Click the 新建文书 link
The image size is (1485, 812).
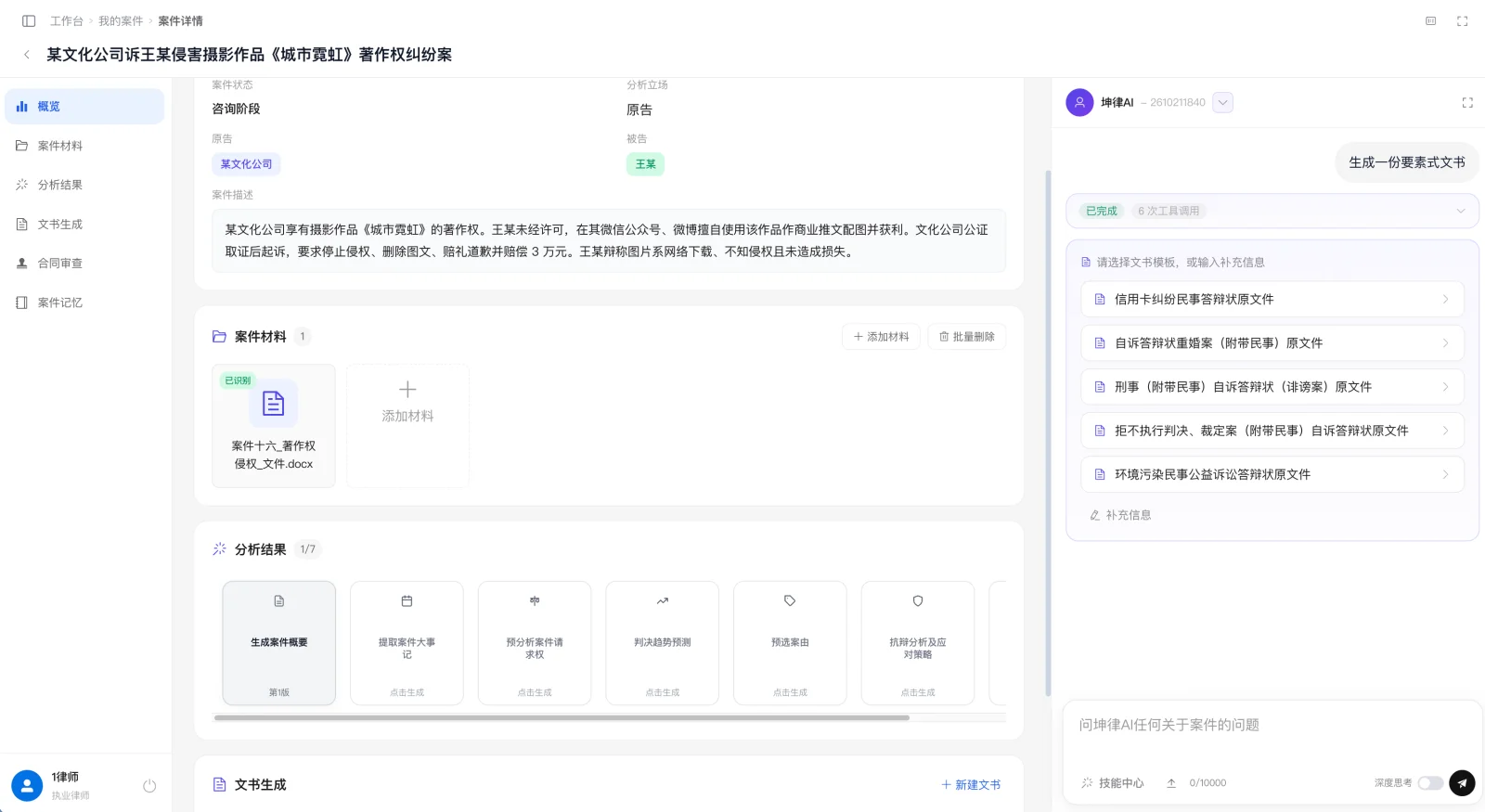click(x=971, y=785)
